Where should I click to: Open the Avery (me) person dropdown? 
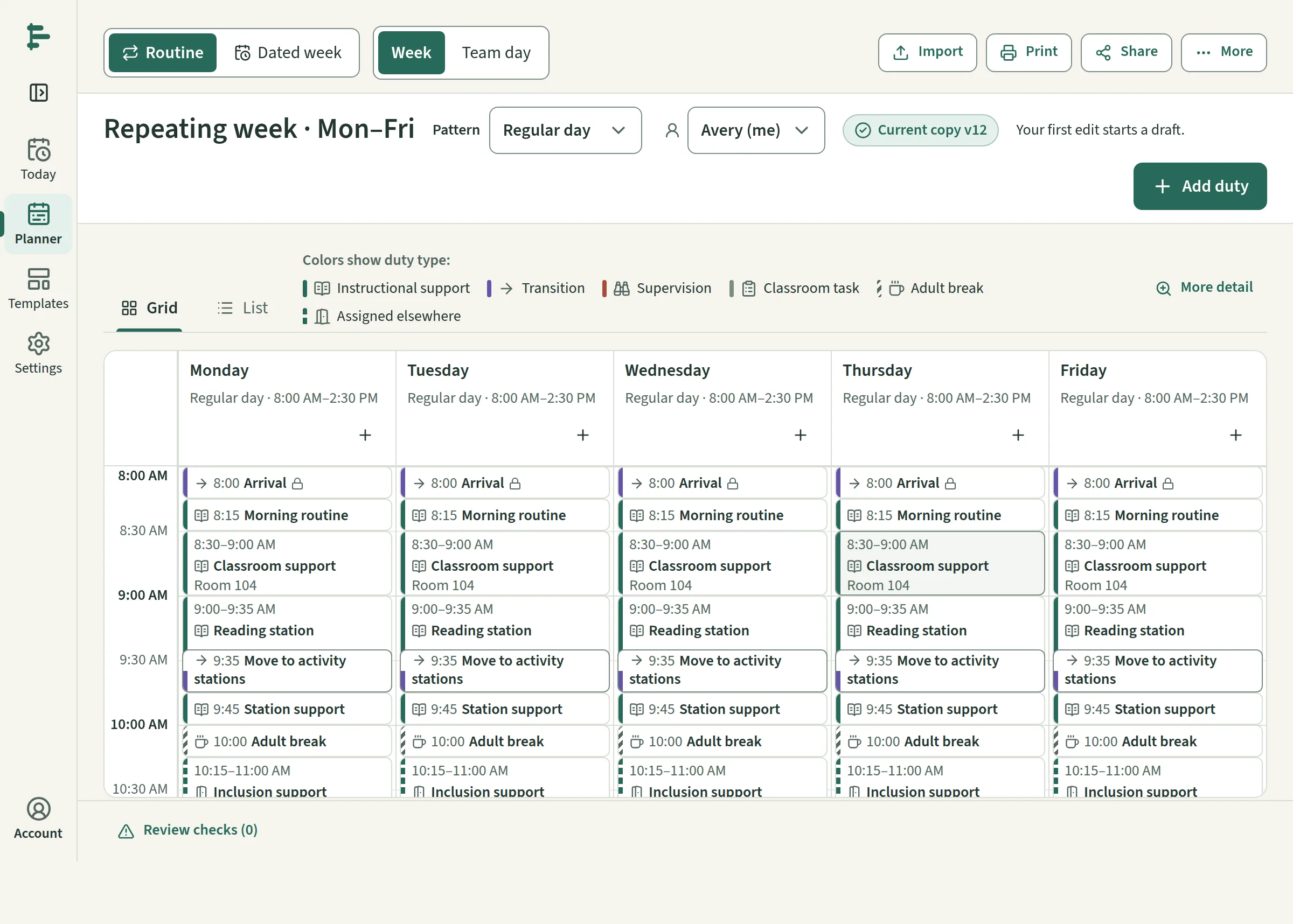click(756, 130)
